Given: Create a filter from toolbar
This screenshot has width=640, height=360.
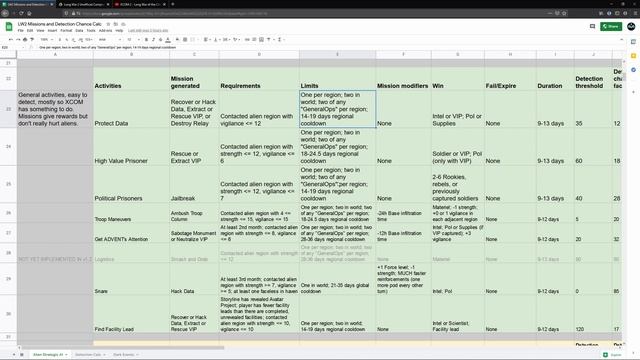Looking at the screenshot, I should [269, 40].
